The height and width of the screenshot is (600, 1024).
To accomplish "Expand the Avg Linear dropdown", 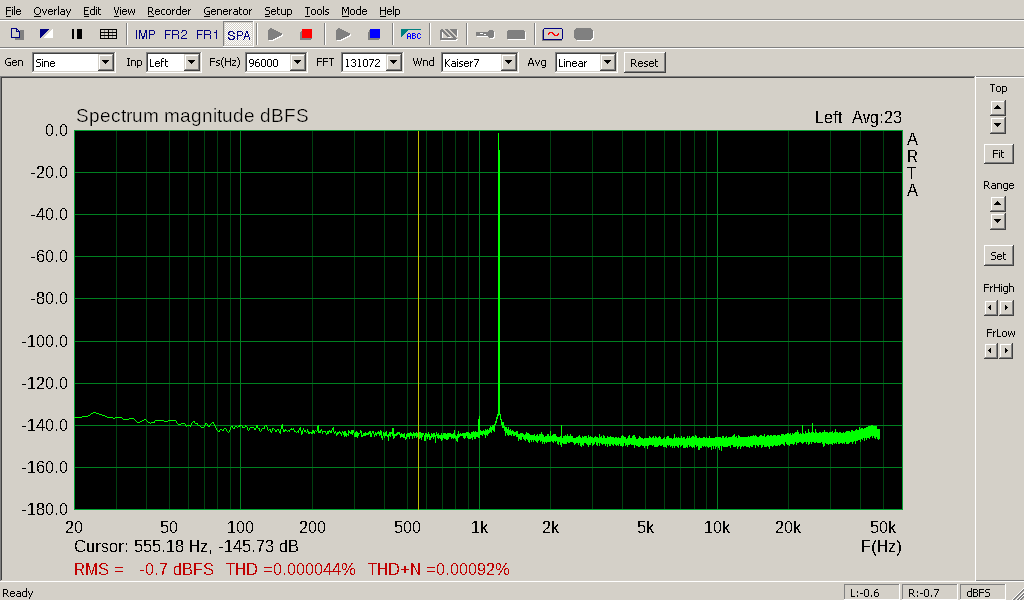I will 608,63.
